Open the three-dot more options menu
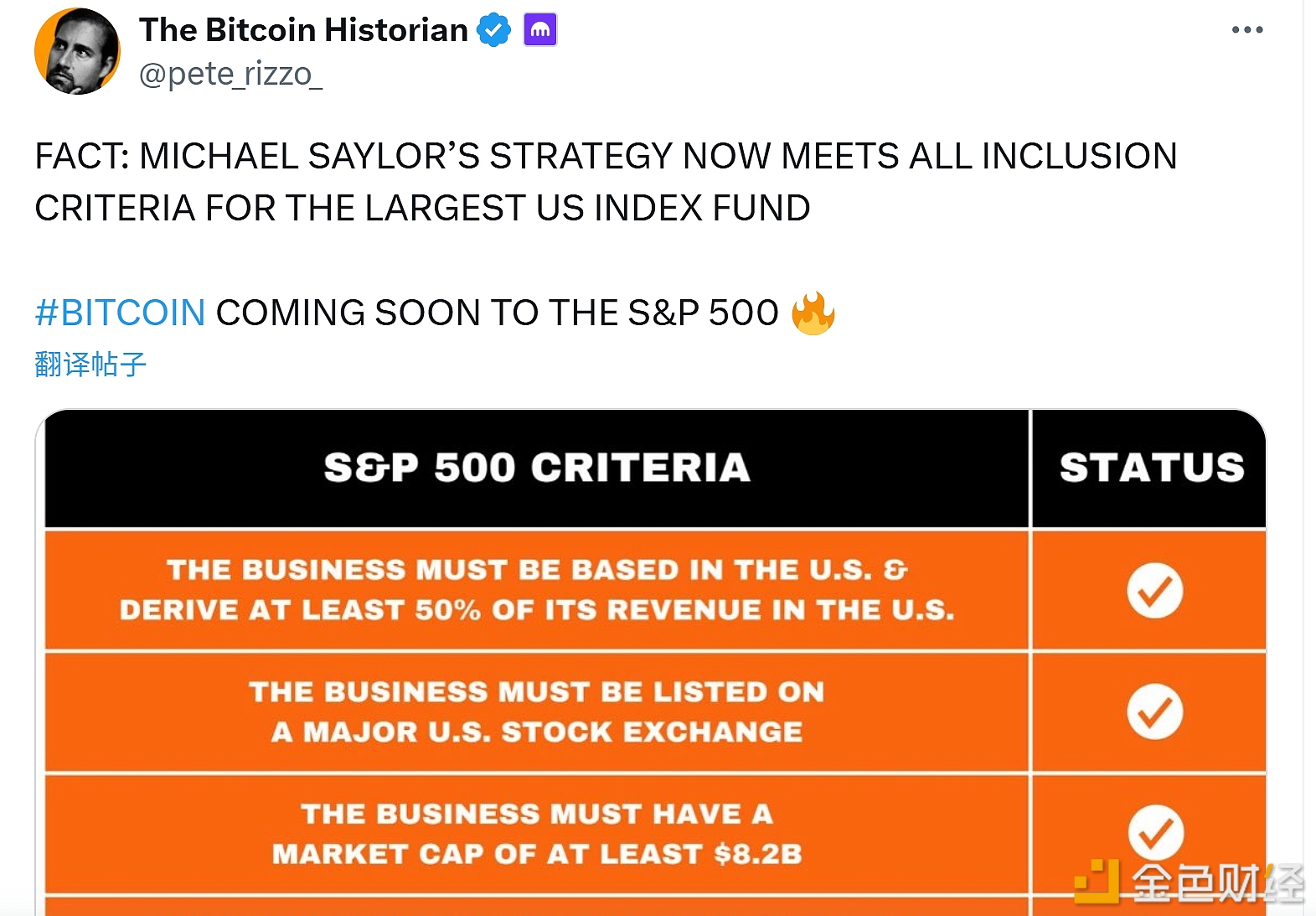Image resolution: width=1316 pixels, height=916 pixels. 1246,30
